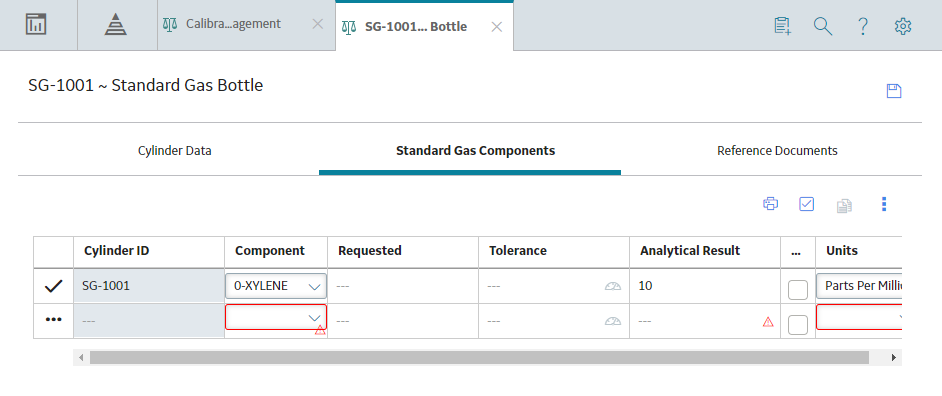
Task: Open the Calibration Management page tab
Action: pos(233,24)
